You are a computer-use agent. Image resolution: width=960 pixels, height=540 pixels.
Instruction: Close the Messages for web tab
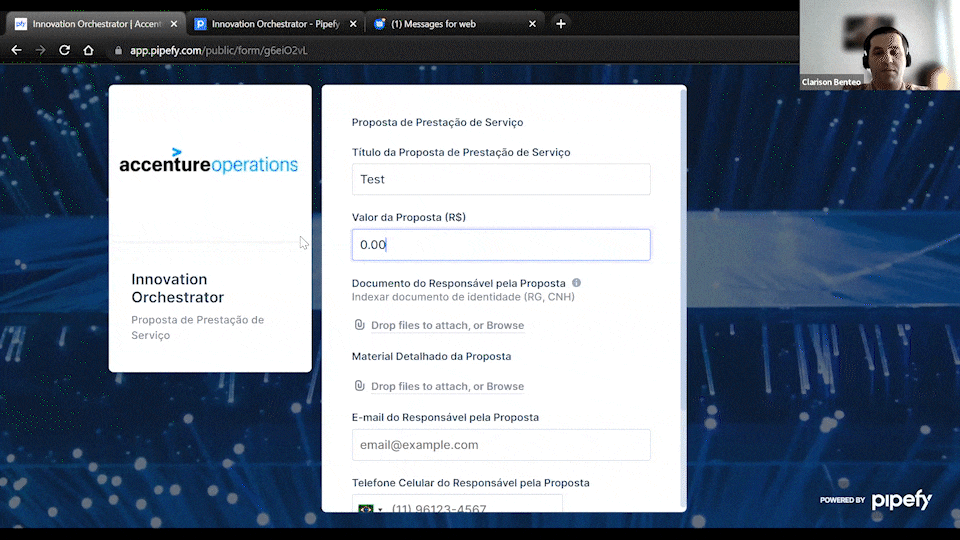click(531, 24)
